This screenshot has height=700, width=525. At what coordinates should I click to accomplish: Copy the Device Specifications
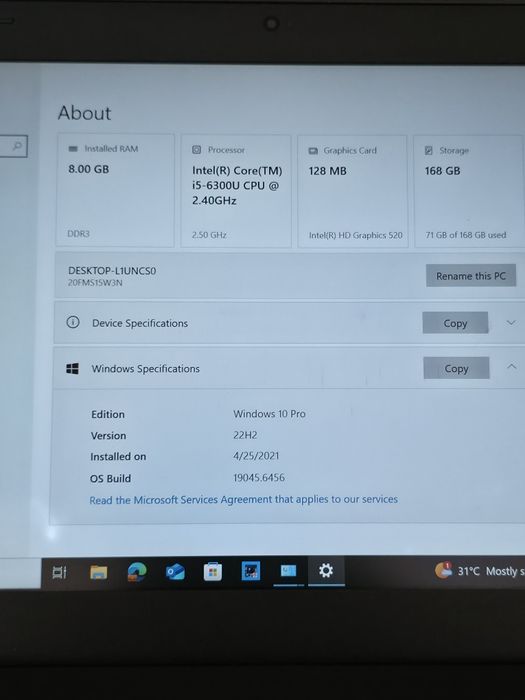coord(455,323)
